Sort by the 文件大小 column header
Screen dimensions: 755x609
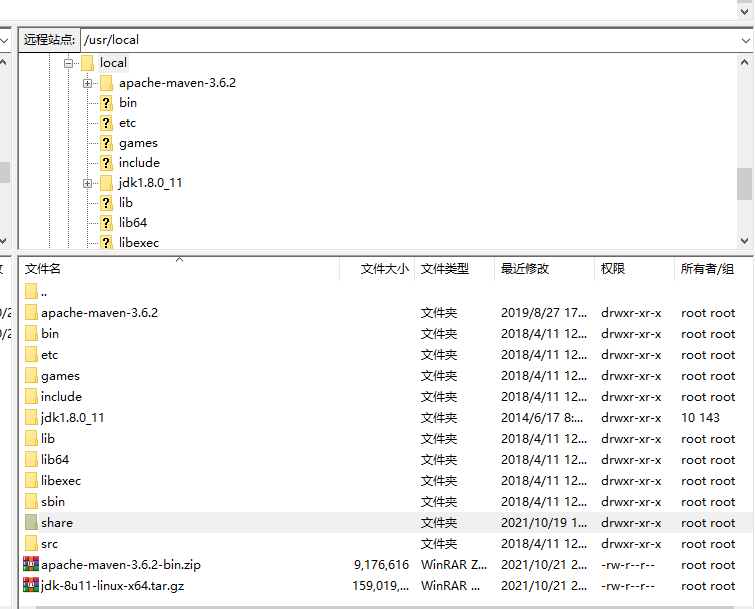pos(384,269)
